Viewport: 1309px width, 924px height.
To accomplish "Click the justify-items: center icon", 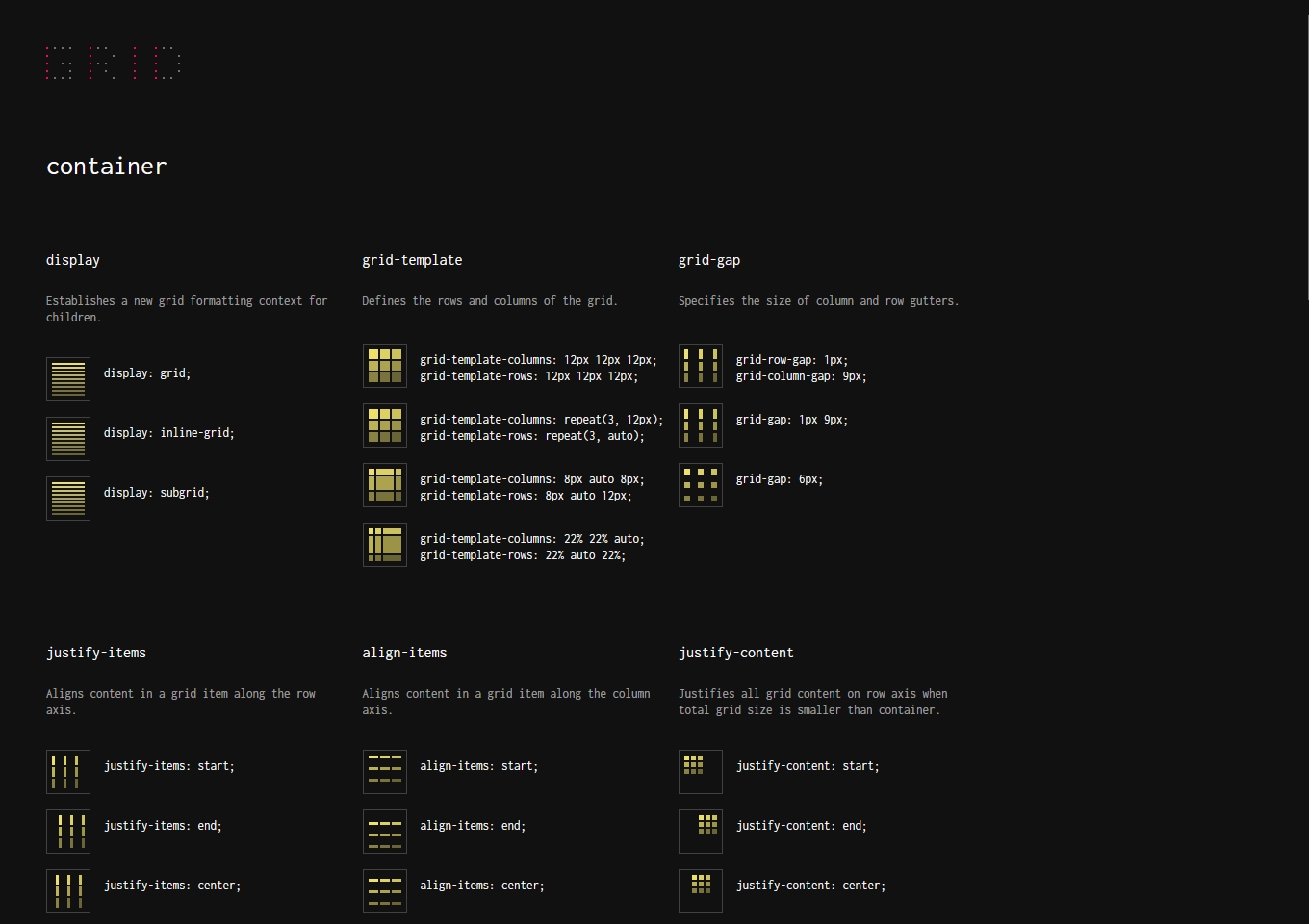I will pyautogui.click(x=68, y=891).
